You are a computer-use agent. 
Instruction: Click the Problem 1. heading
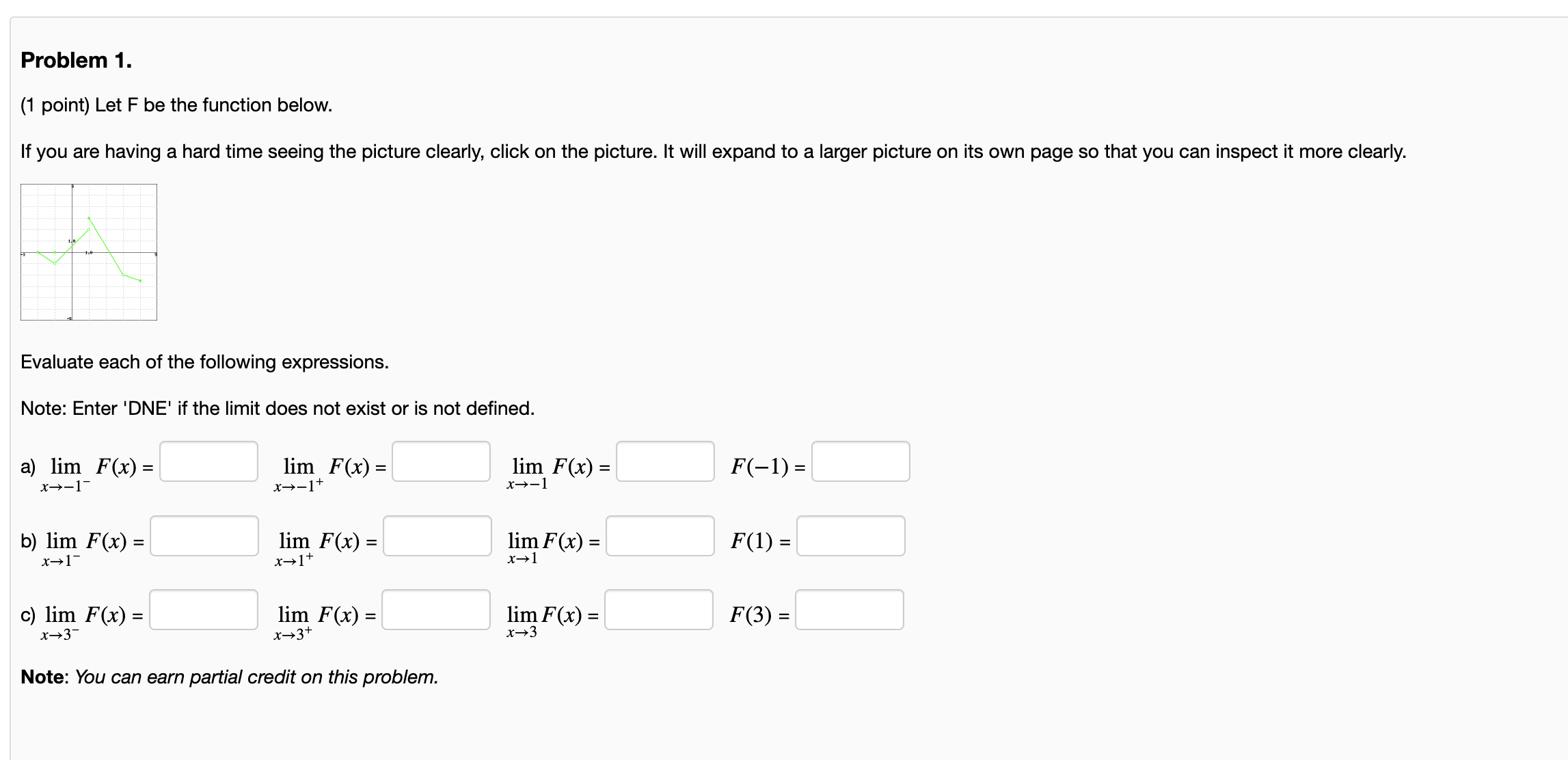point(77,60)
